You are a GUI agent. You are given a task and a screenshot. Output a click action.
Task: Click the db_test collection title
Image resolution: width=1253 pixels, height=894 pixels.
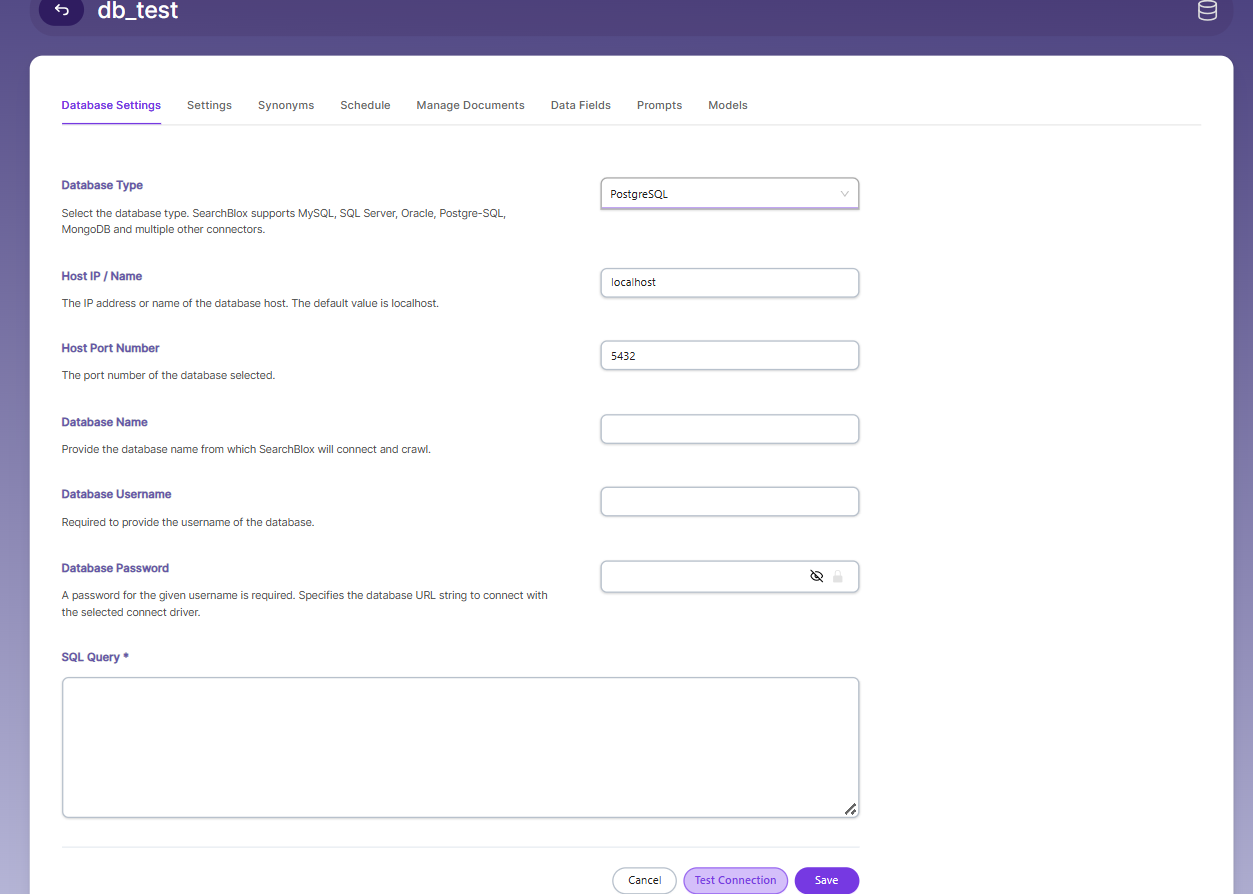click(138, 11)
